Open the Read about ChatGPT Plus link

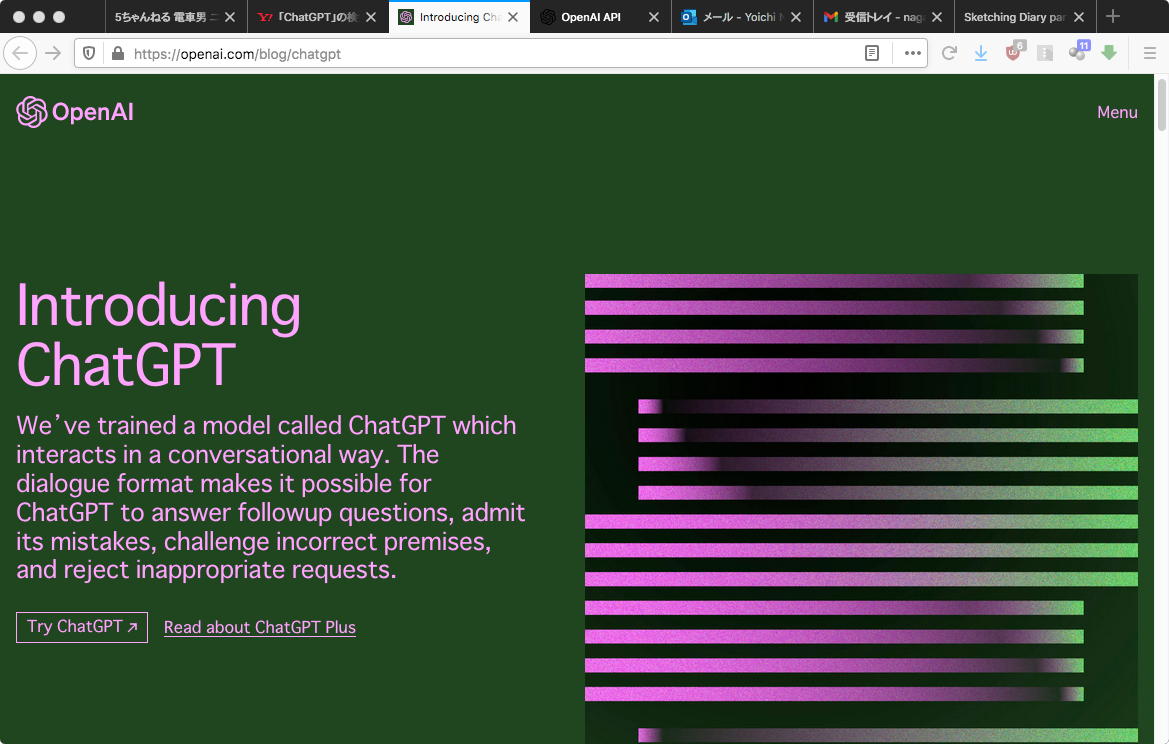click(259, 628)
